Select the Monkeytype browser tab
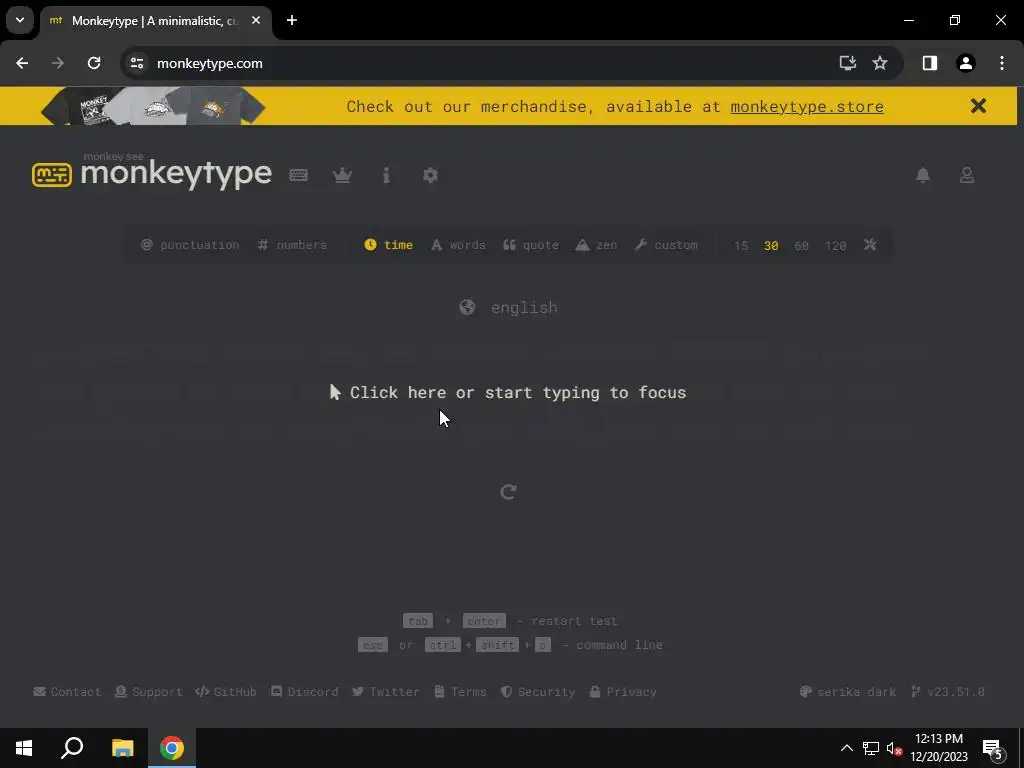Image resolution: width=1024 pixels, height=768 pixels. click(156, 20)
